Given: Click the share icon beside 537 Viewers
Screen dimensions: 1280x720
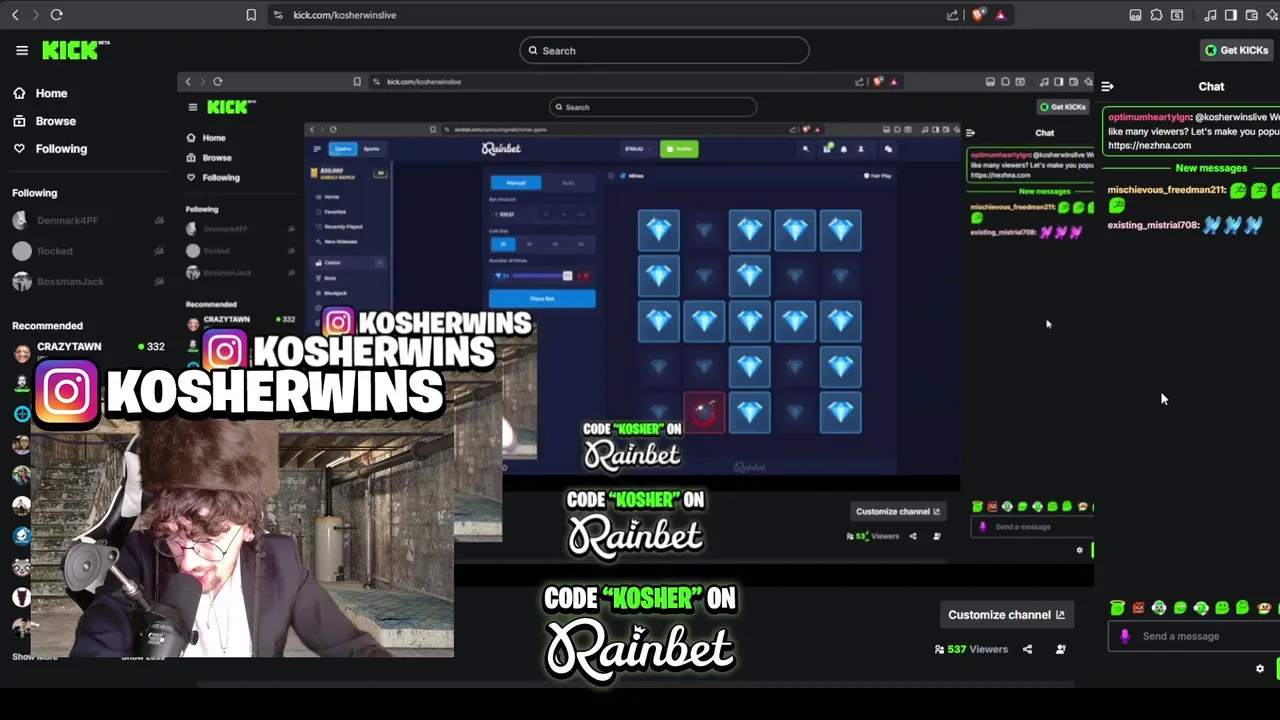Looking at the screenshot, I should [x=1027, y=649].
